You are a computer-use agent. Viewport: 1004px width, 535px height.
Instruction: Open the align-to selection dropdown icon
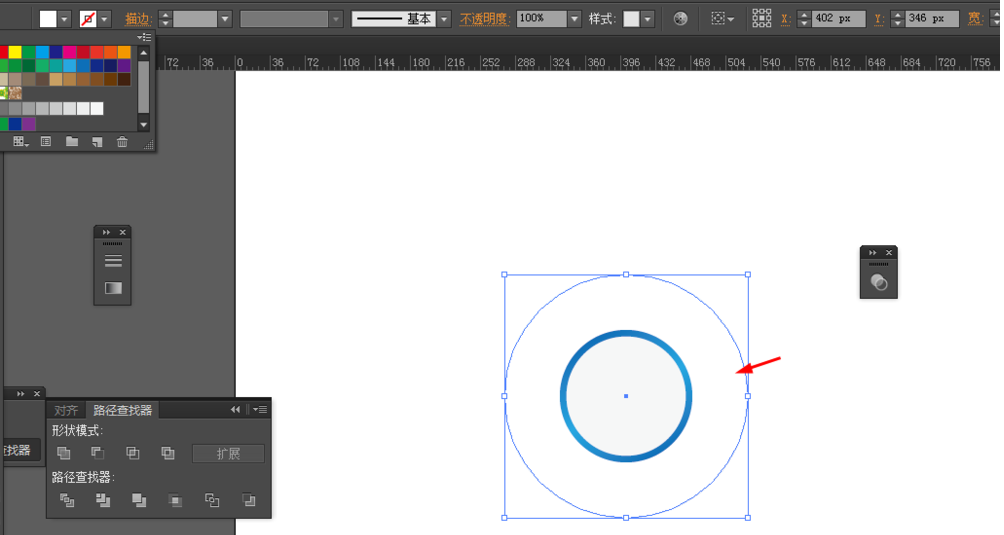coord(722,19)
